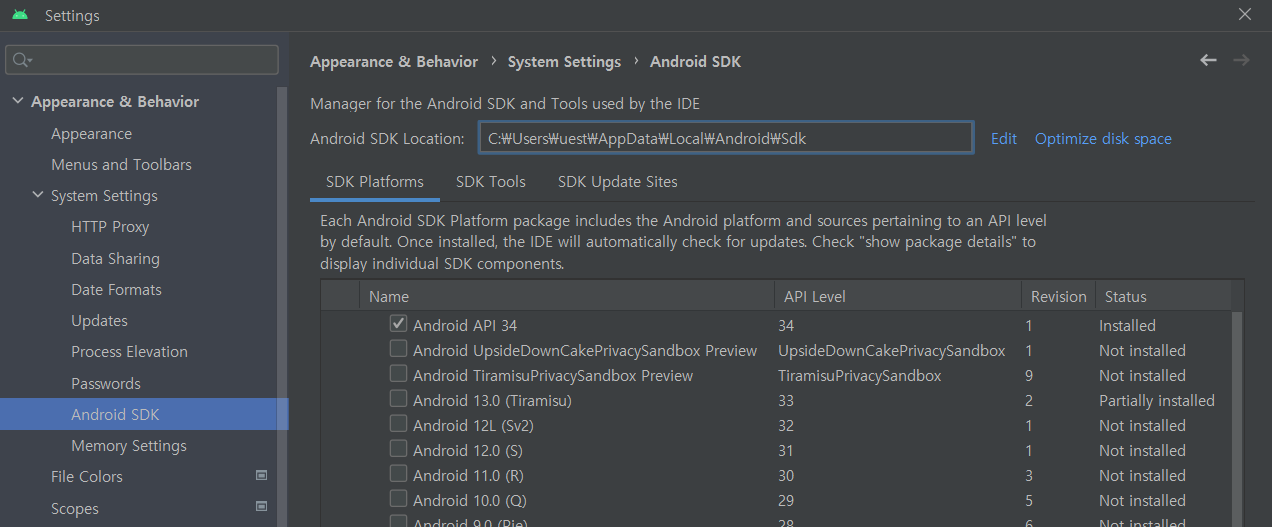The width and height of the screenshot is (1272, 527).
Task: Open the SDK Update Sites tab
Action: (618, 182)
